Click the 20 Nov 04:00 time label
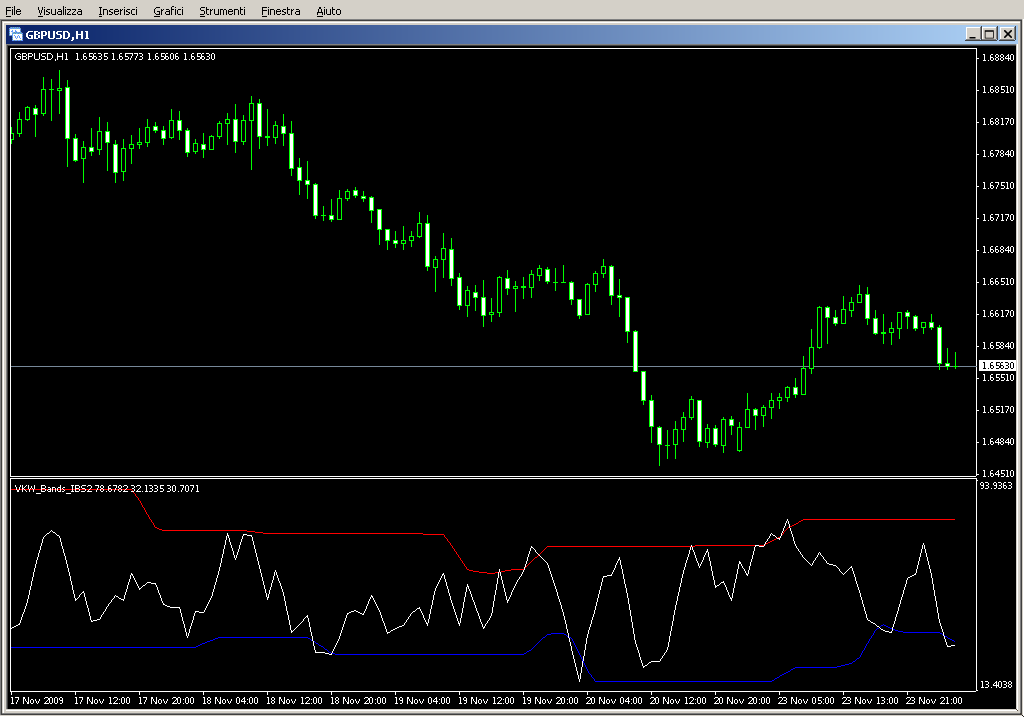The width and height of the screenshot is (1024, 717). (x=614, y=701)
